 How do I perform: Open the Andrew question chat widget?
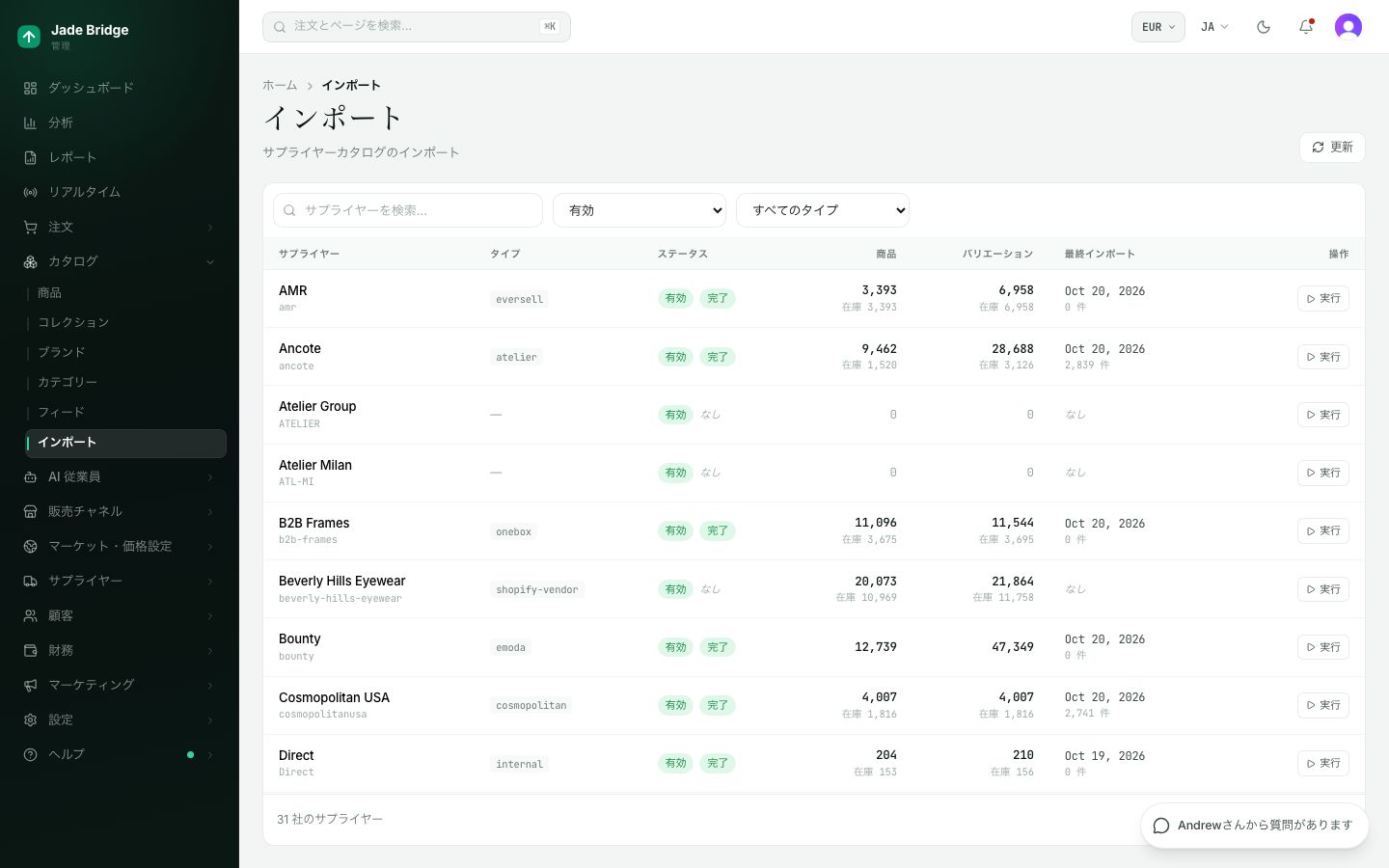coord(1254,826)
